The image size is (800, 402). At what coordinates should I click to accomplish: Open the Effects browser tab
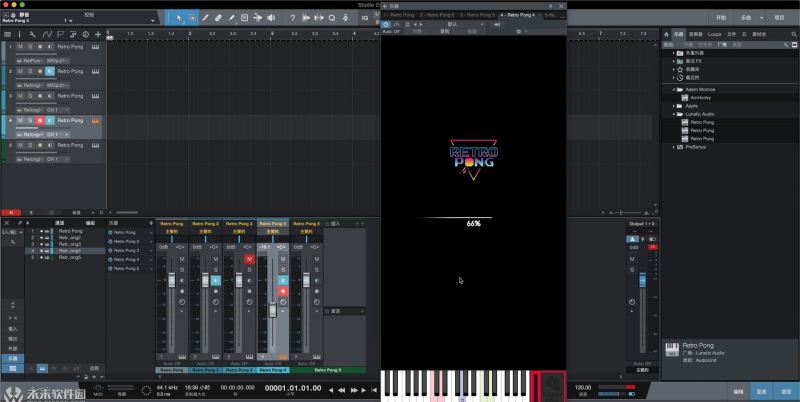pyautogui.click(x=695, y=34)
